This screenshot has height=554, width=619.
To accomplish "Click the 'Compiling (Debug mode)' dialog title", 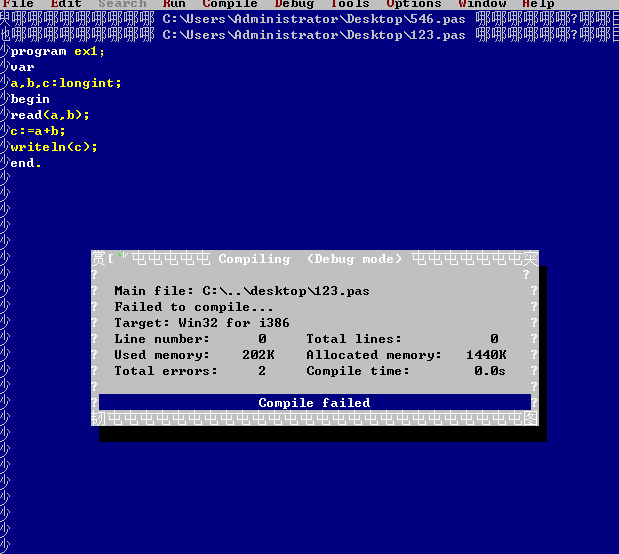I will coord(310,259).
